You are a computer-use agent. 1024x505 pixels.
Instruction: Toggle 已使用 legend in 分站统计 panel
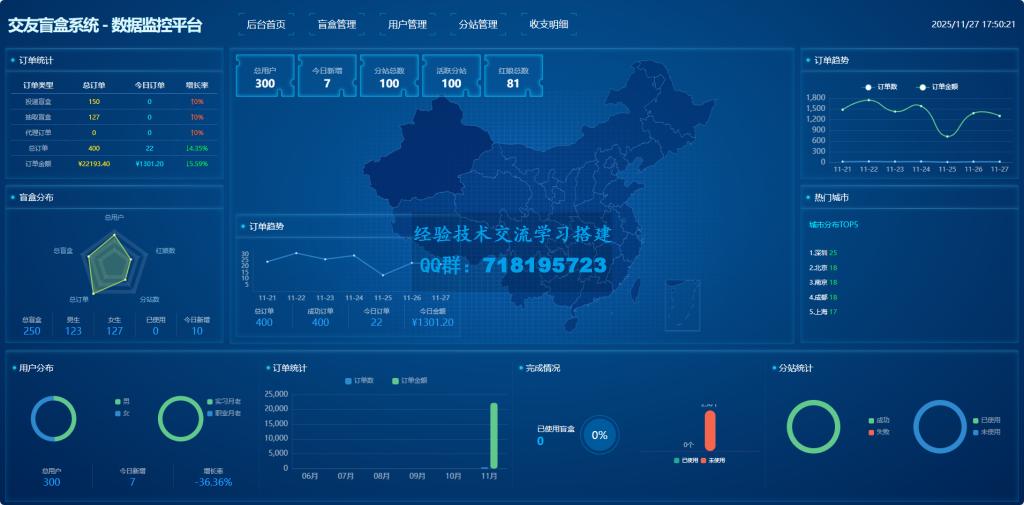pos(987,421)
